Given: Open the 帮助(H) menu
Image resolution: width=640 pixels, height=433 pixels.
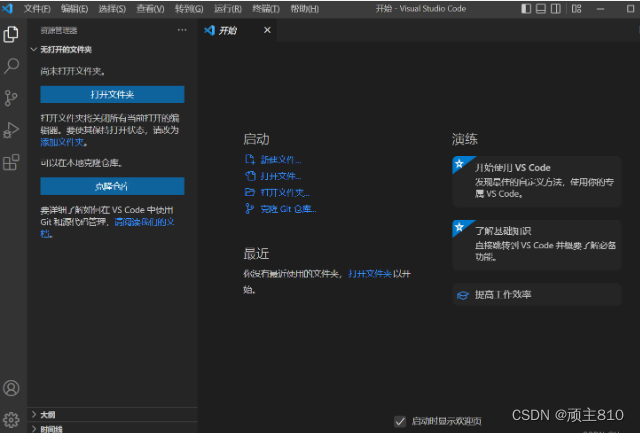Looking at the screenshot, I should 304,9.
